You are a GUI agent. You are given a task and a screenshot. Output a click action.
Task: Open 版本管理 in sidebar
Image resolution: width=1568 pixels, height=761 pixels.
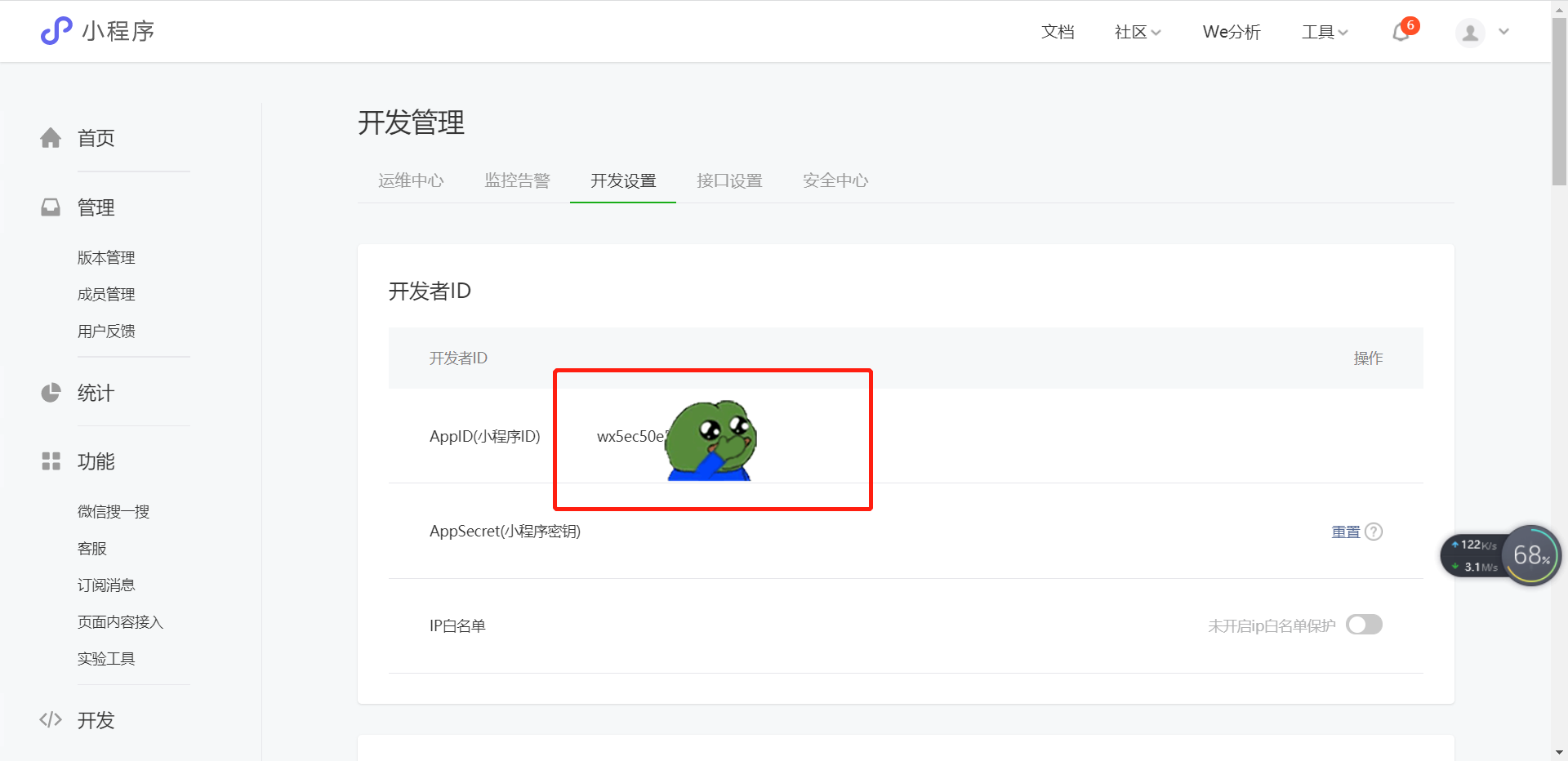point(106,257)
